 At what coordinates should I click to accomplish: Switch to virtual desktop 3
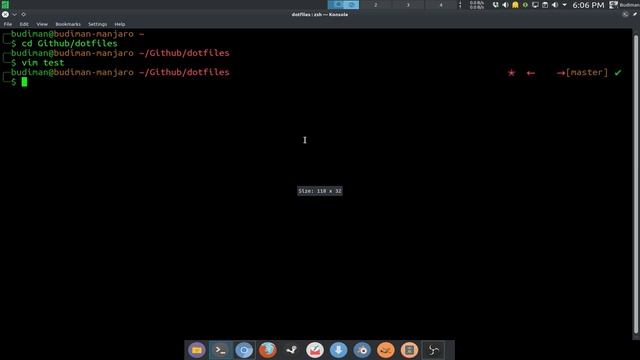tap(408, 5)
